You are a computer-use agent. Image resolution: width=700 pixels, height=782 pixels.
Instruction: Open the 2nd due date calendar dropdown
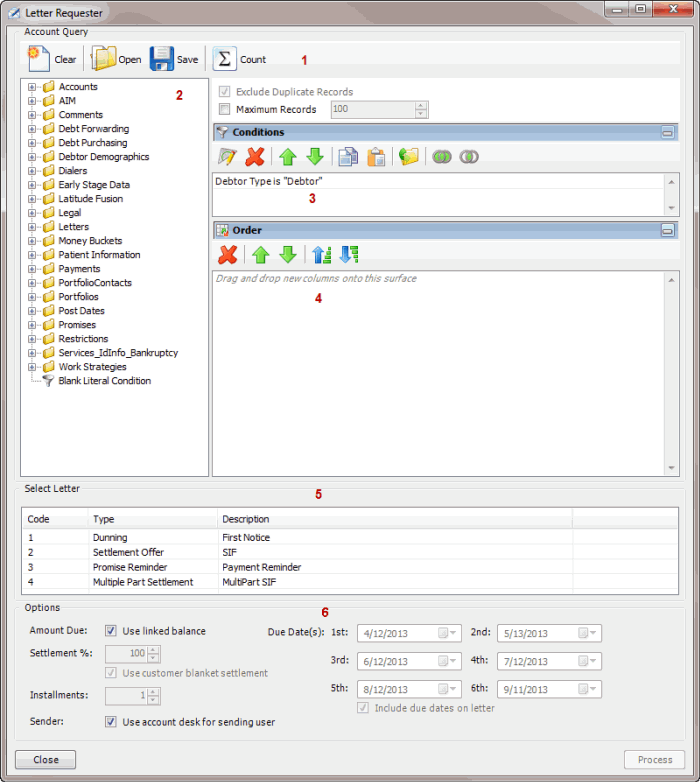tap(587, 633)
